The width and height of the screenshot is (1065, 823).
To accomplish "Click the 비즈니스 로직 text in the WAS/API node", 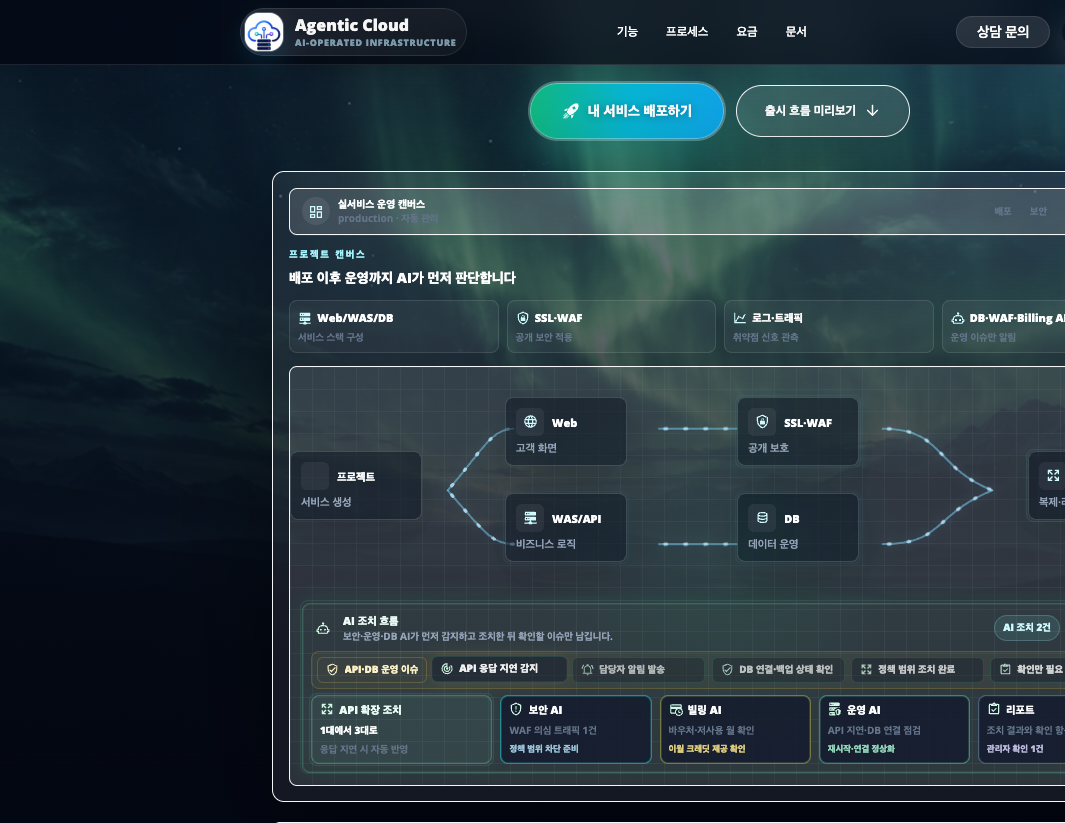I will tap(545, 544).
